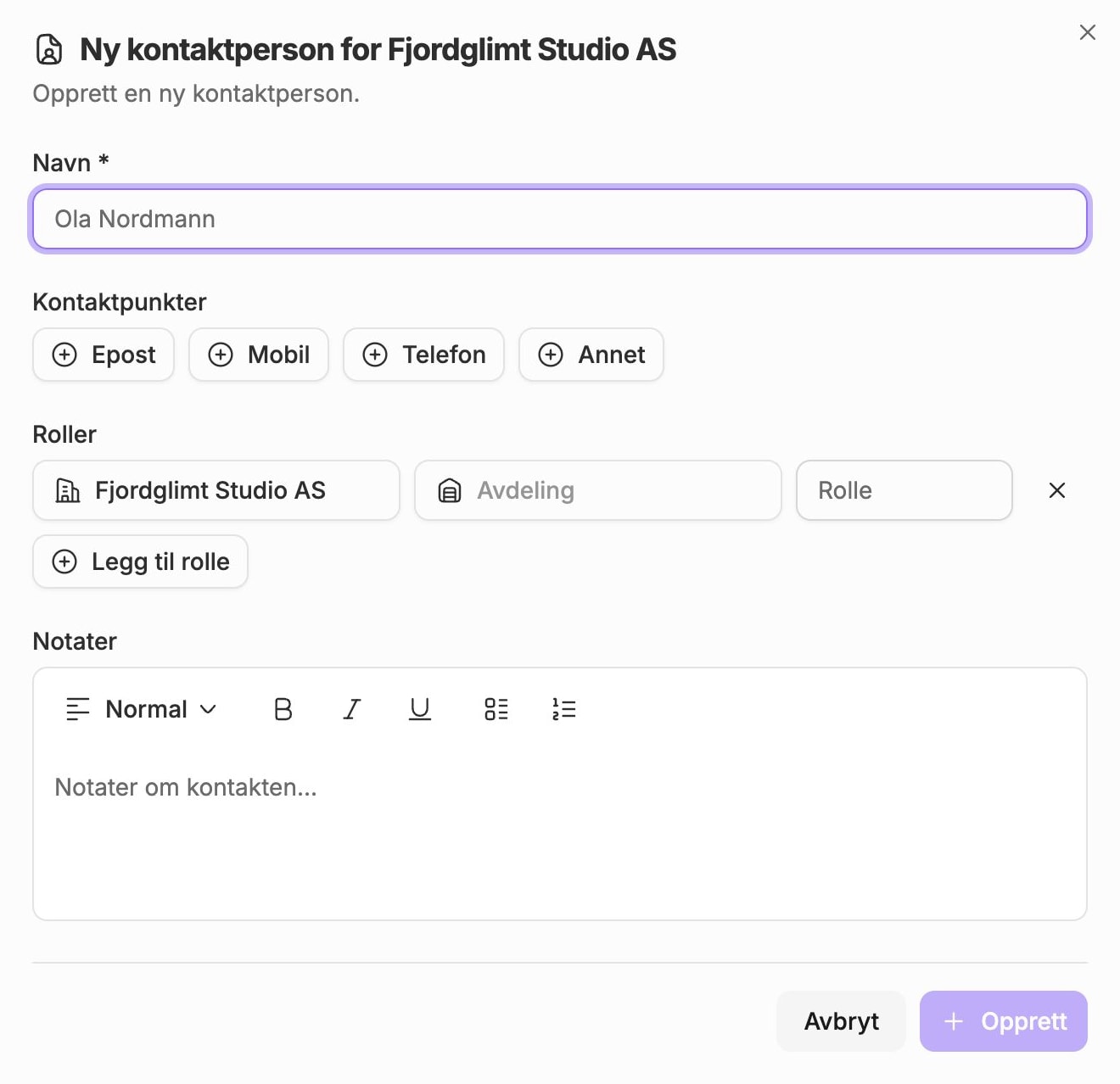This screenshot has height=1084, width=1120.
Task: Click the Avbryt button
Action: coord(842,1021)
